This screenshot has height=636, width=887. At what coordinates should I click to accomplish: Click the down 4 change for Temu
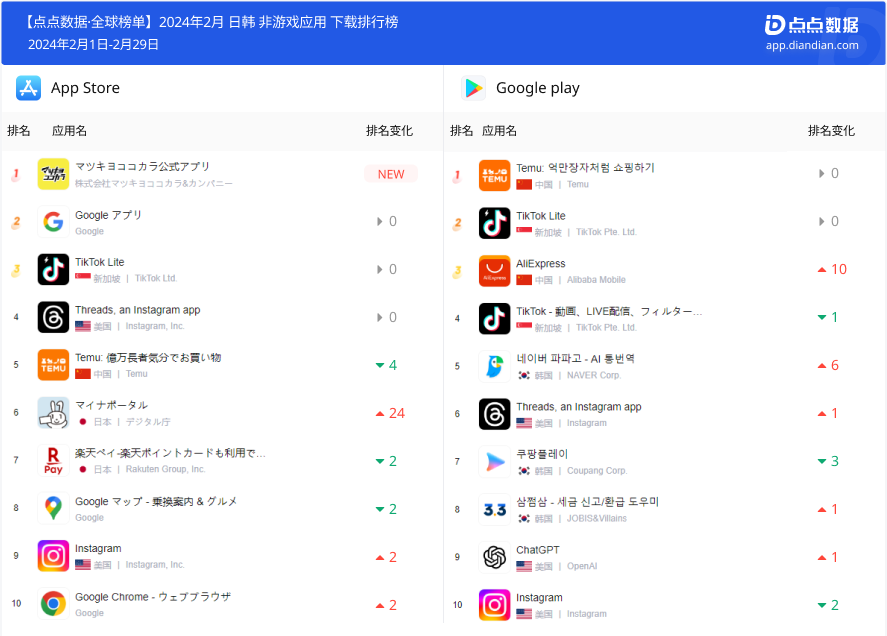coord(387,366)
